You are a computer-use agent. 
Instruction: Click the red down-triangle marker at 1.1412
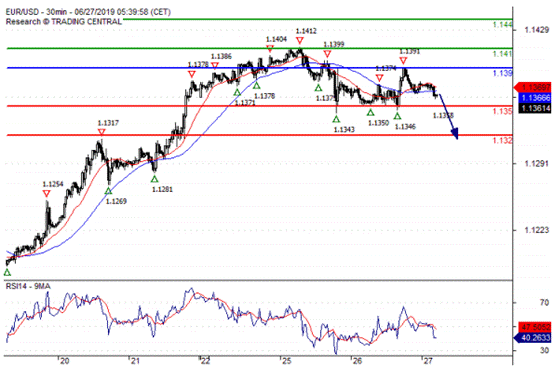pyautogui.click(x=300, y=41)
